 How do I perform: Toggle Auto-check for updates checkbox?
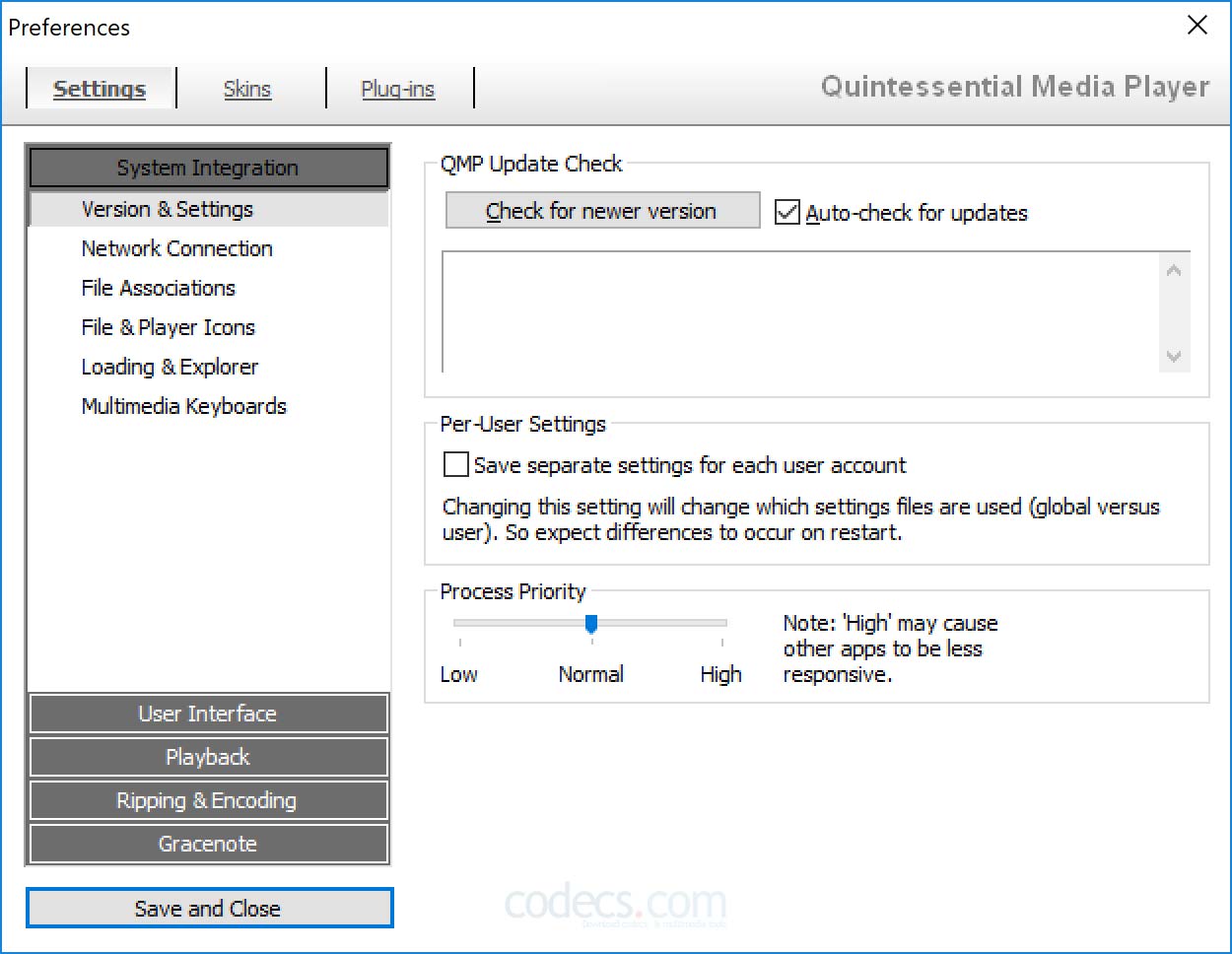(787, 212)
